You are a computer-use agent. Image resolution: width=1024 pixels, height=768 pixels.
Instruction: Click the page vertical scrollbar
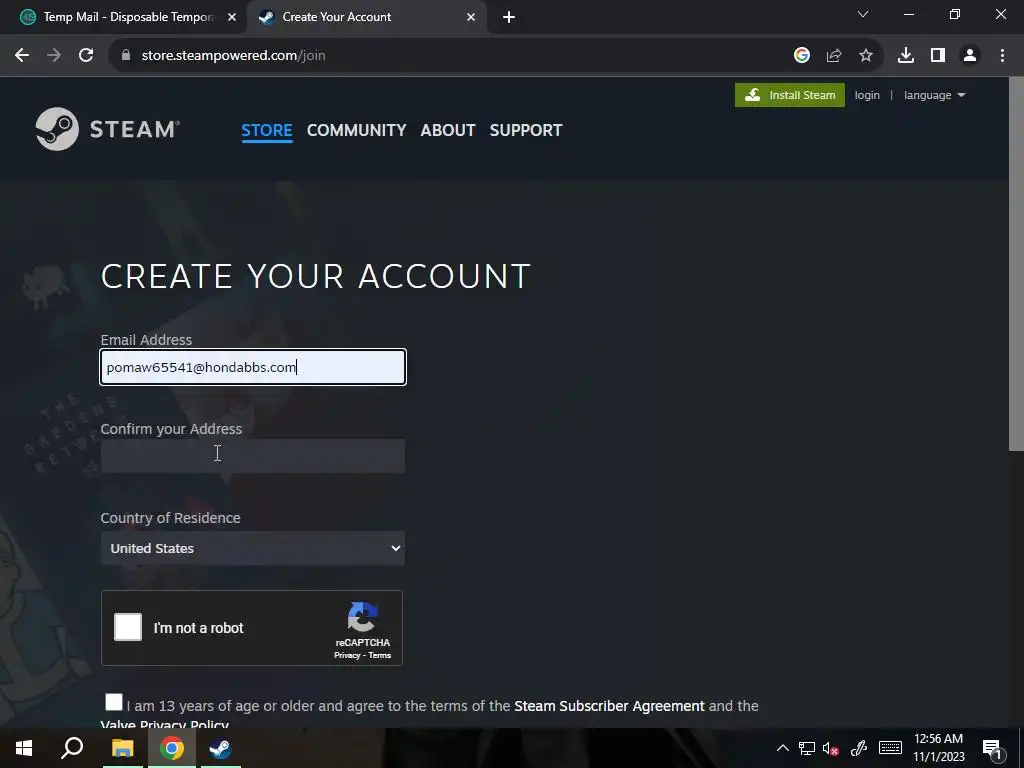tap(1016, 264)
